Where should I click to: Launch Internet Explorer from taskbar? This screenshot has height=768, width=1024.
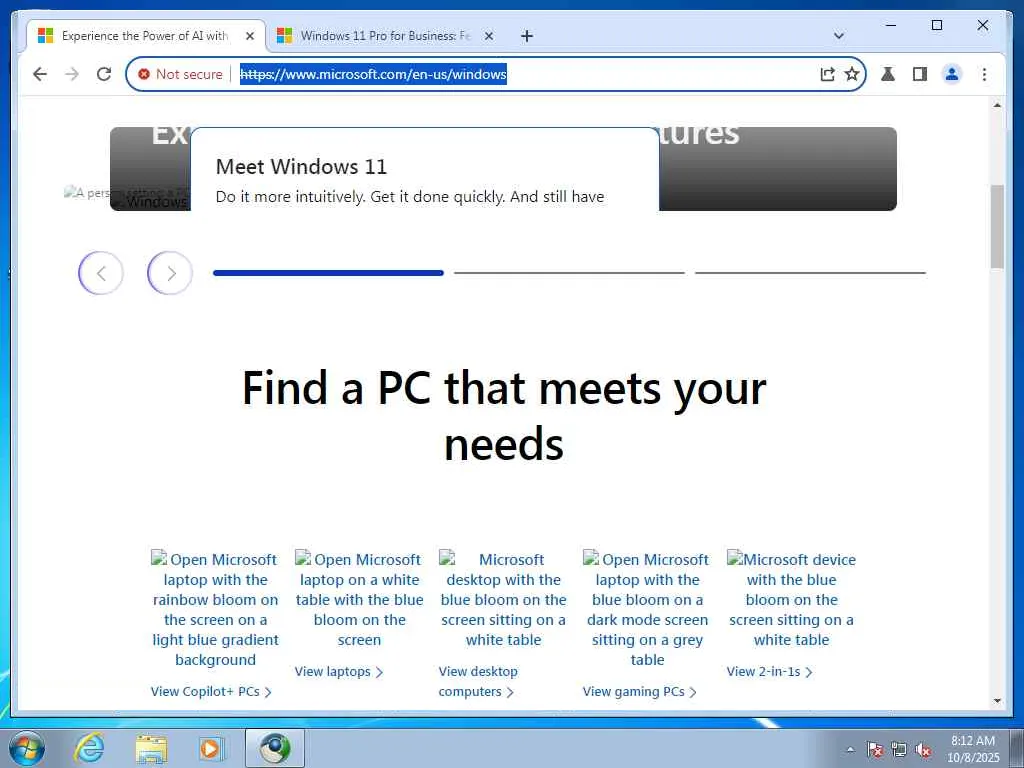pos(89,748)
